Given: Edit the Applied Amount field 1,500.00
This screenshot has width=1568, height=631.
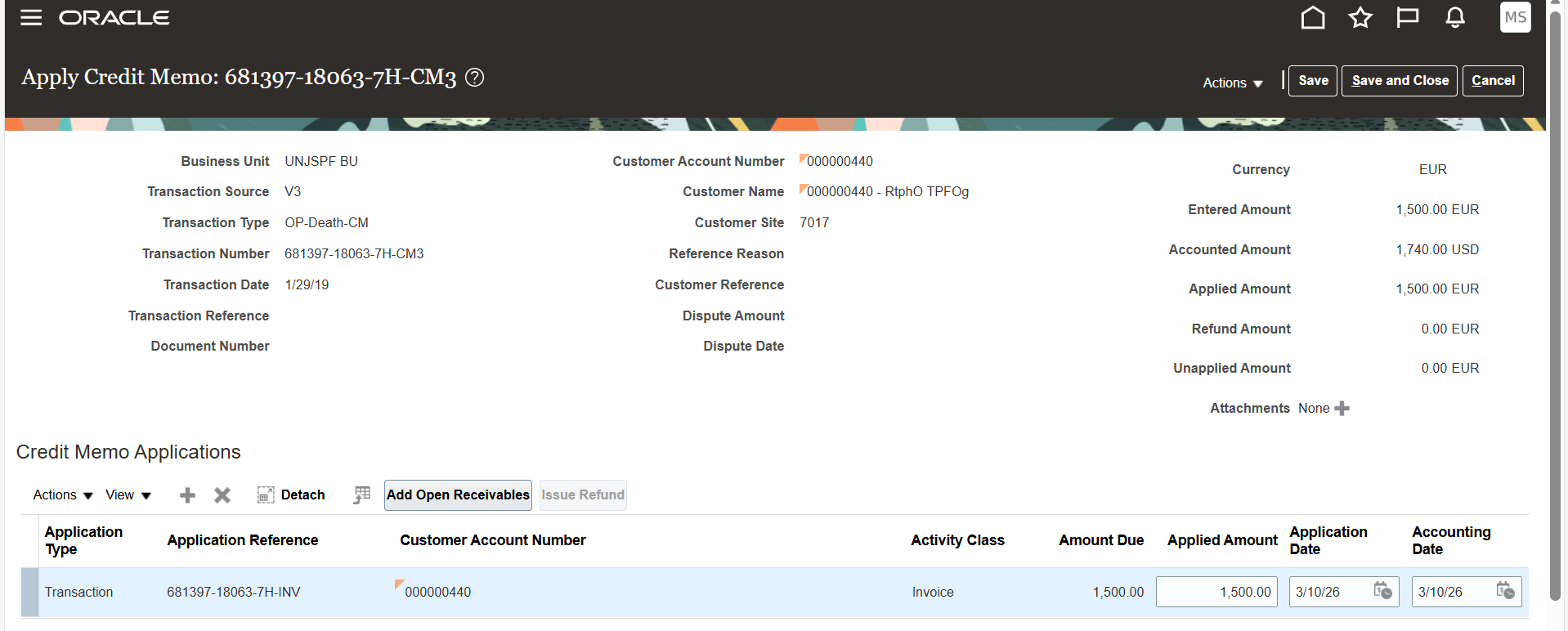Looking at the screenshot, I should coord(1216,592).
